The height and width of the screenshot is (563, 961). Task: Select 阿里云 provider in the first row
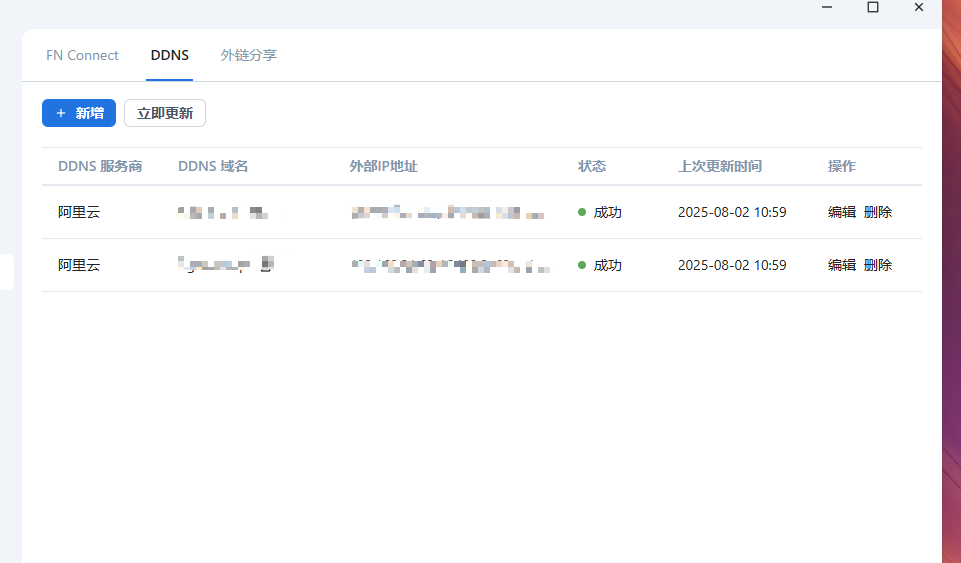(79, 212)
